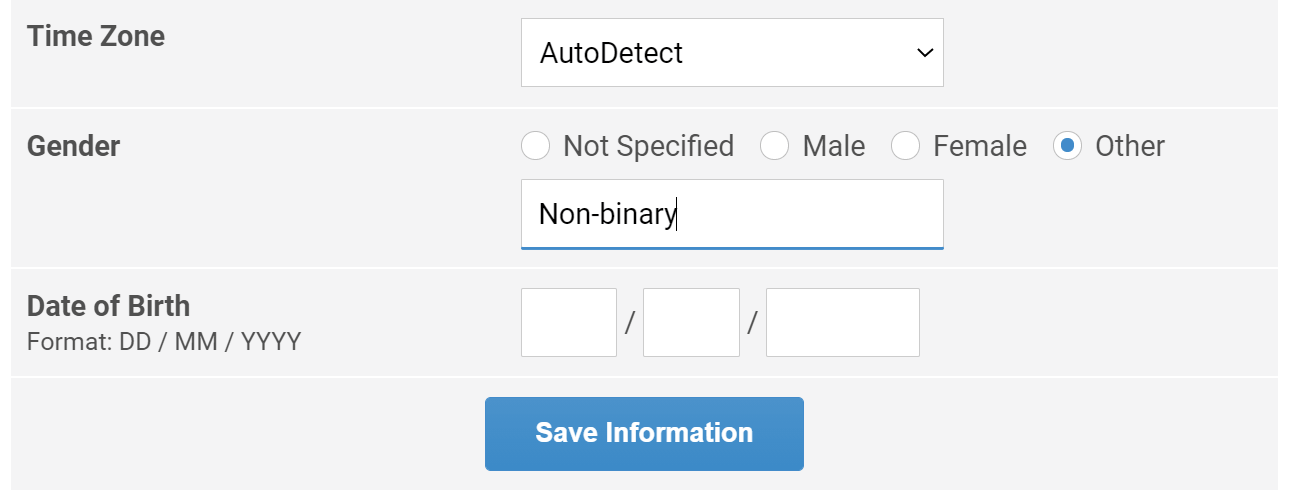Click the year (YYYY) birth date box
Image resolution: width=1289 pixels, height=499 pixels.
[x=842, y=322]
